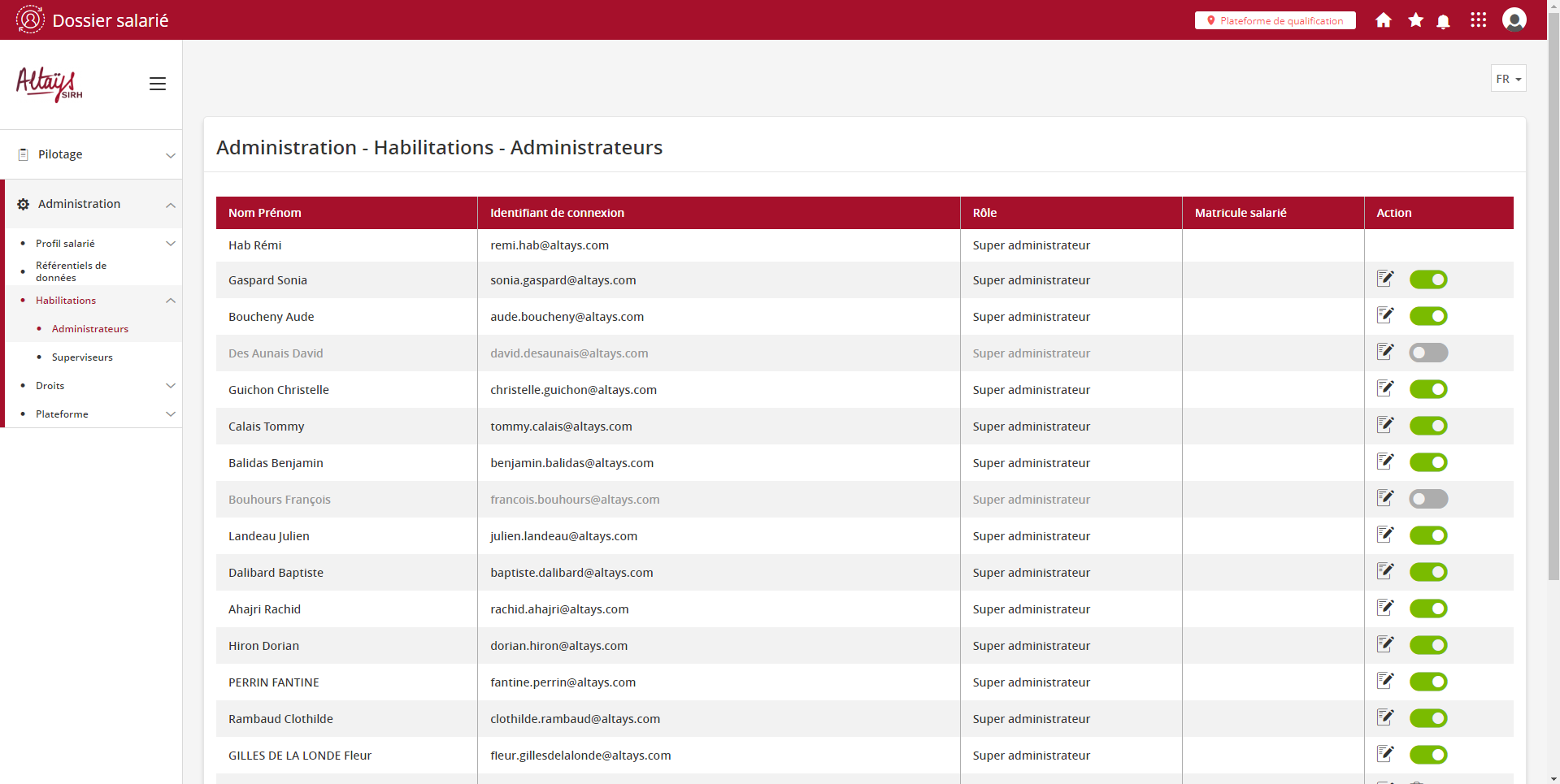Open user profile avatar menu
1560x784 pixels.
[x=1514, y=20]
